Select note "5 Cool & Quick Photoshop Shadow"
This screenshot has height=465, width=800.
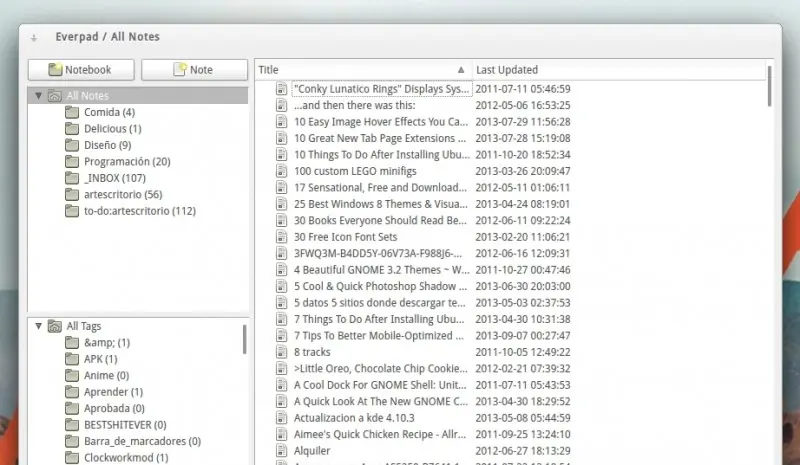pyautogui.click(x=380, y=286)
